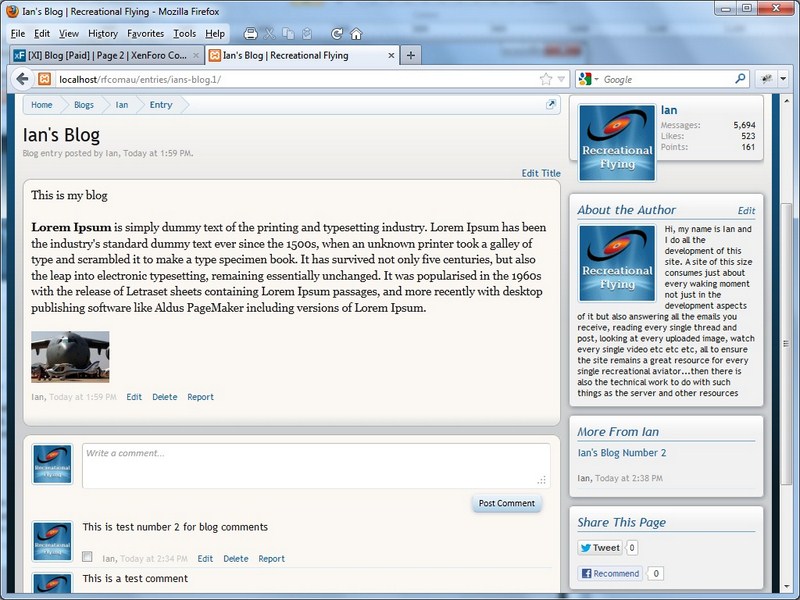
Task: Switch to the [XI] Blog [Paid] XenForo tab
Action: 107,55
